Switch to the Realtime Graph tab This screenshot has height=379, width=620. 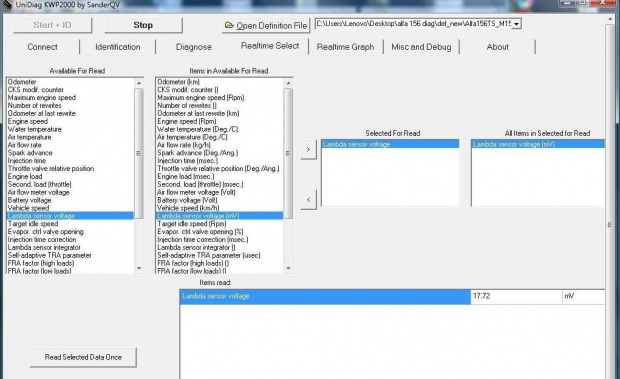coord(345,47)
